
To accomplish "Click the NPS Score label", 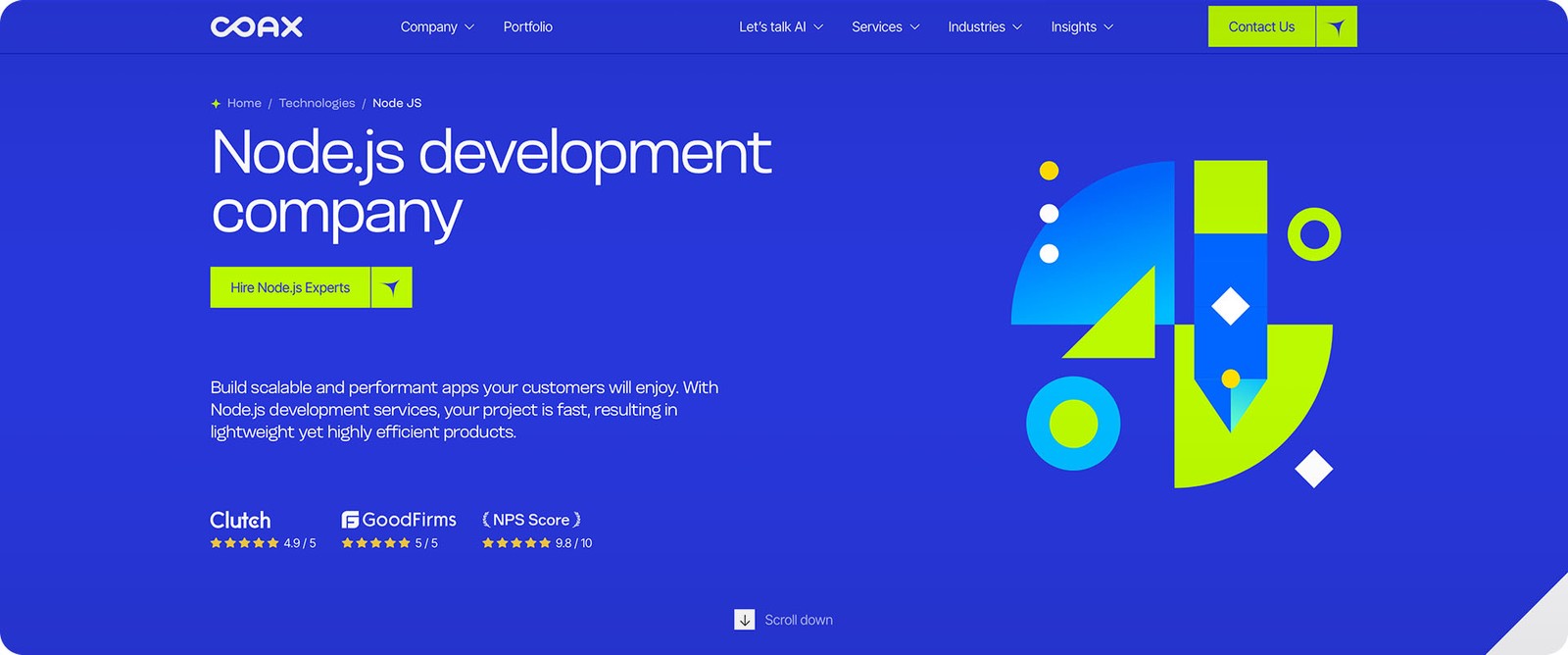I will (x=531, y=520).
